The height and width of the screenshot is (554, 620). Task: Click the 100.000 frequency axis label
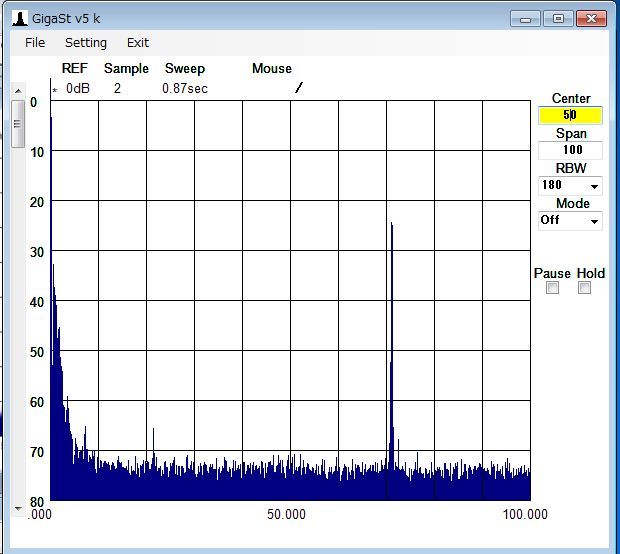pyautogui.click(x=525, y=514)
